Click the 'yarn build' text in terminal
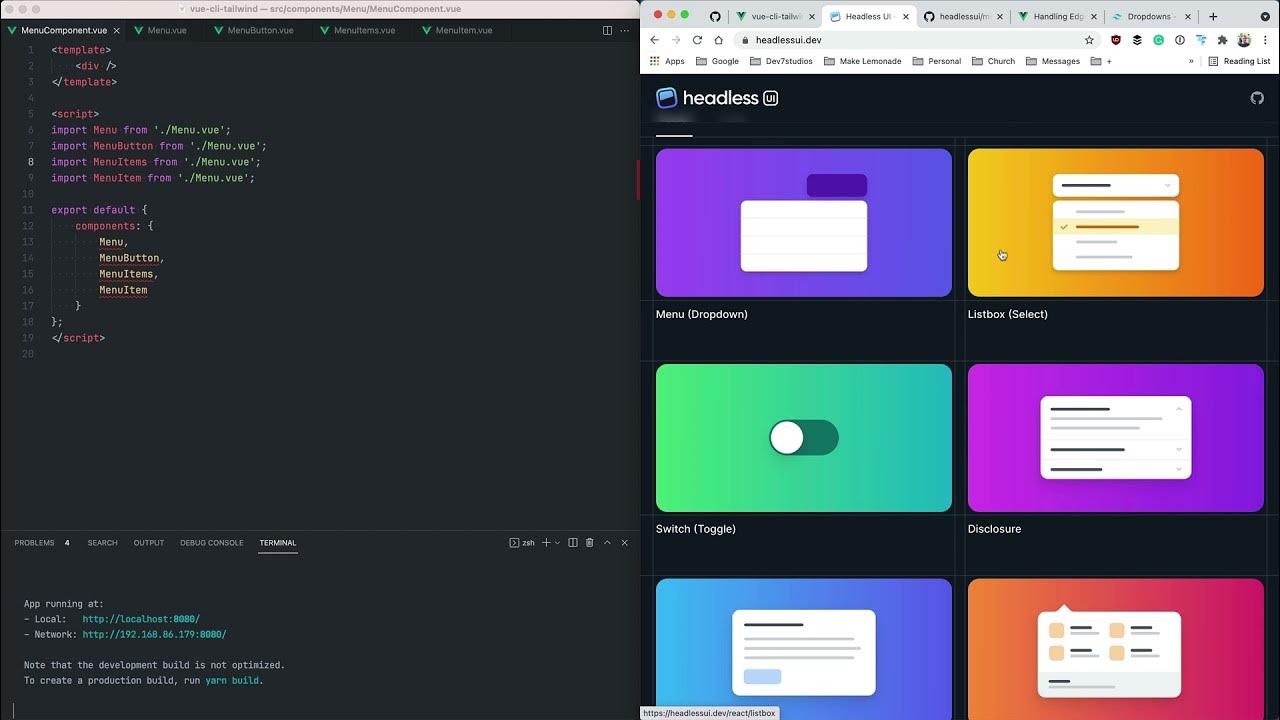 point(232,680)
